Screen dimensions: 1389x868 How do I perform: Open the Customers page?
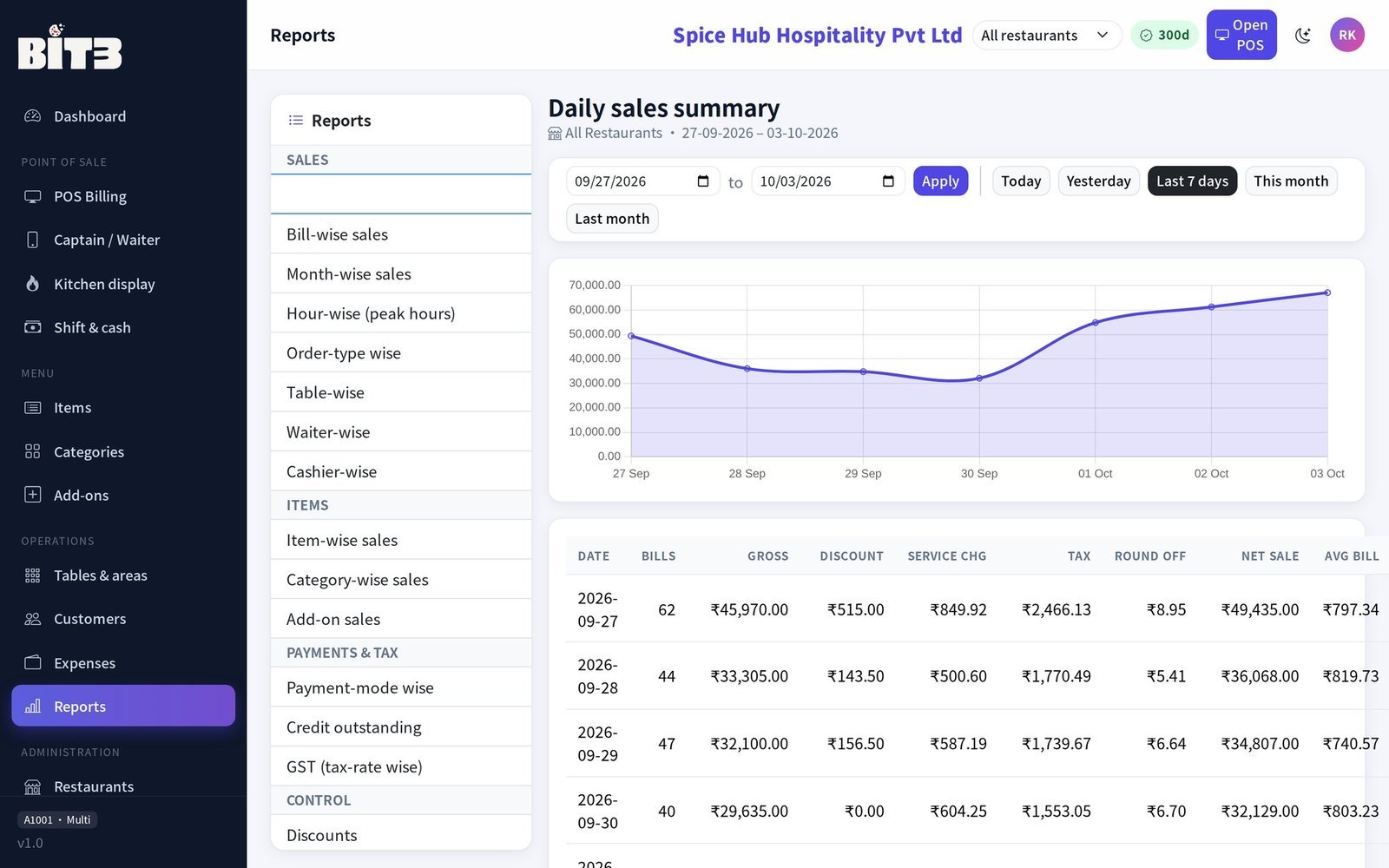pyautogui.click(x=123, y=619)
